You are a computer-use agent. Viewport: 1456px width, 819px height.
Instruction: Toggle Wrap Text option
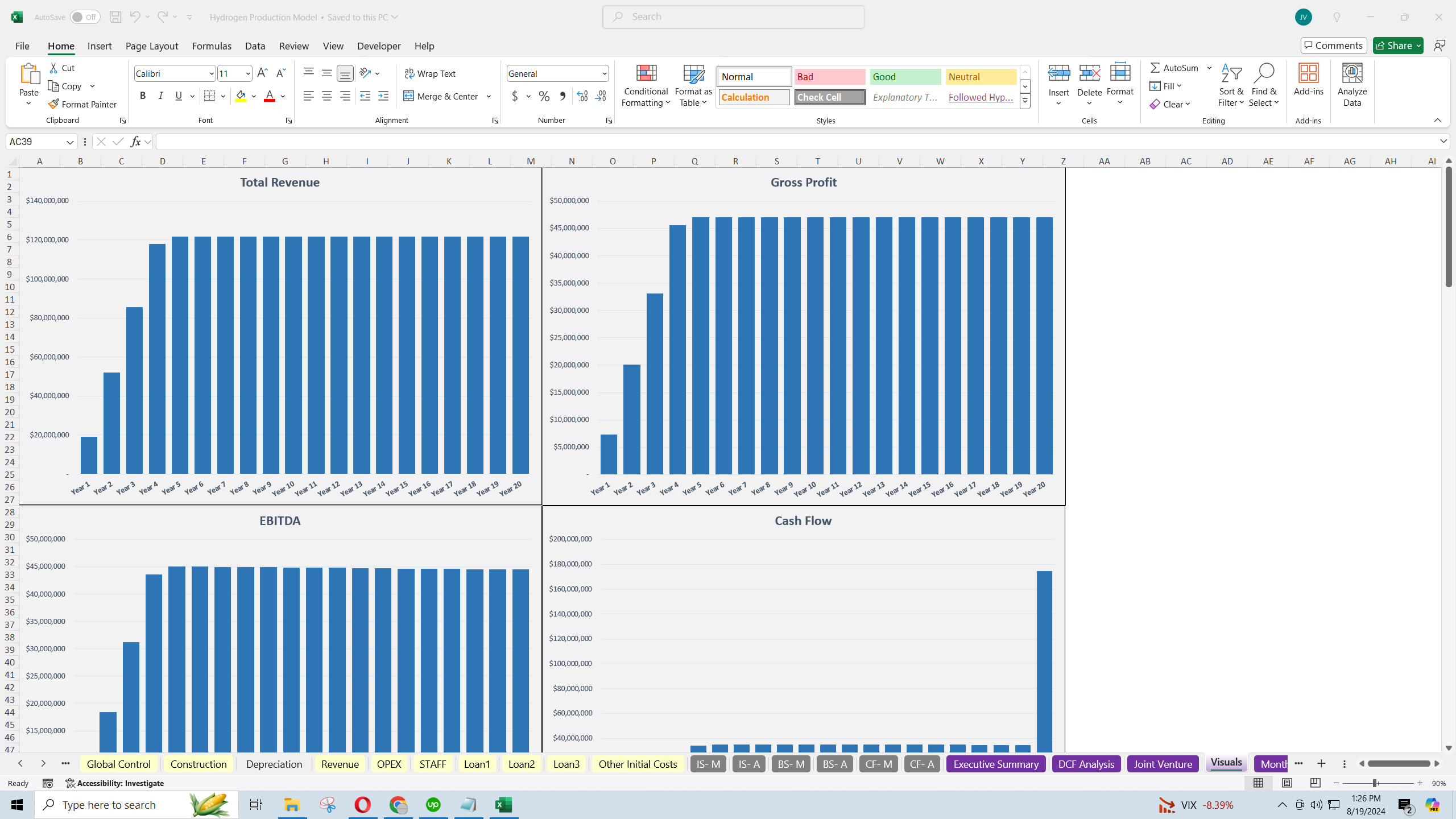(x=430, y=73)
